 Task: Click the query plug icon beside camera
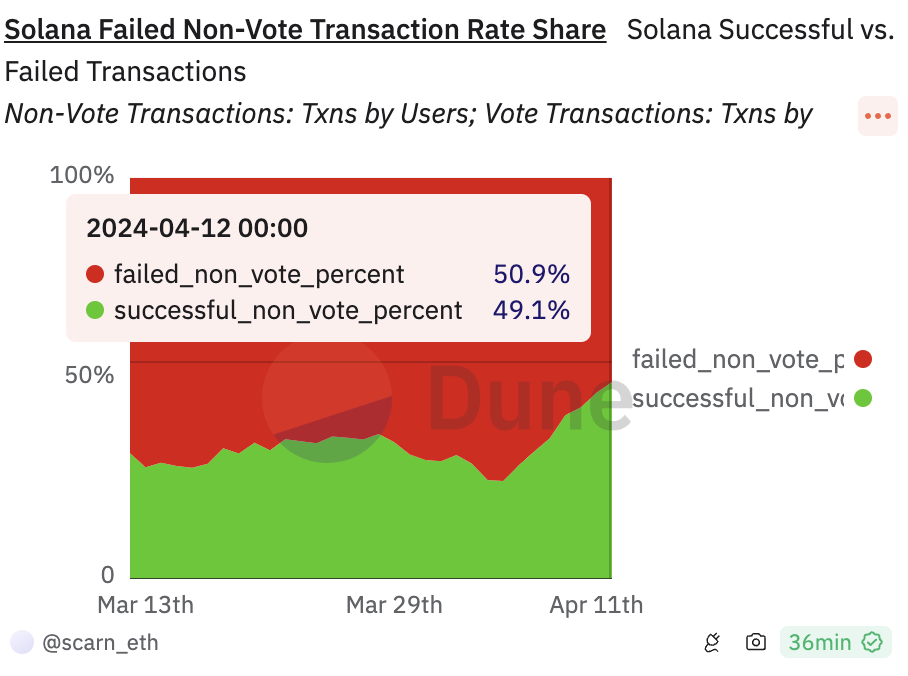click(x=712, y=642)
